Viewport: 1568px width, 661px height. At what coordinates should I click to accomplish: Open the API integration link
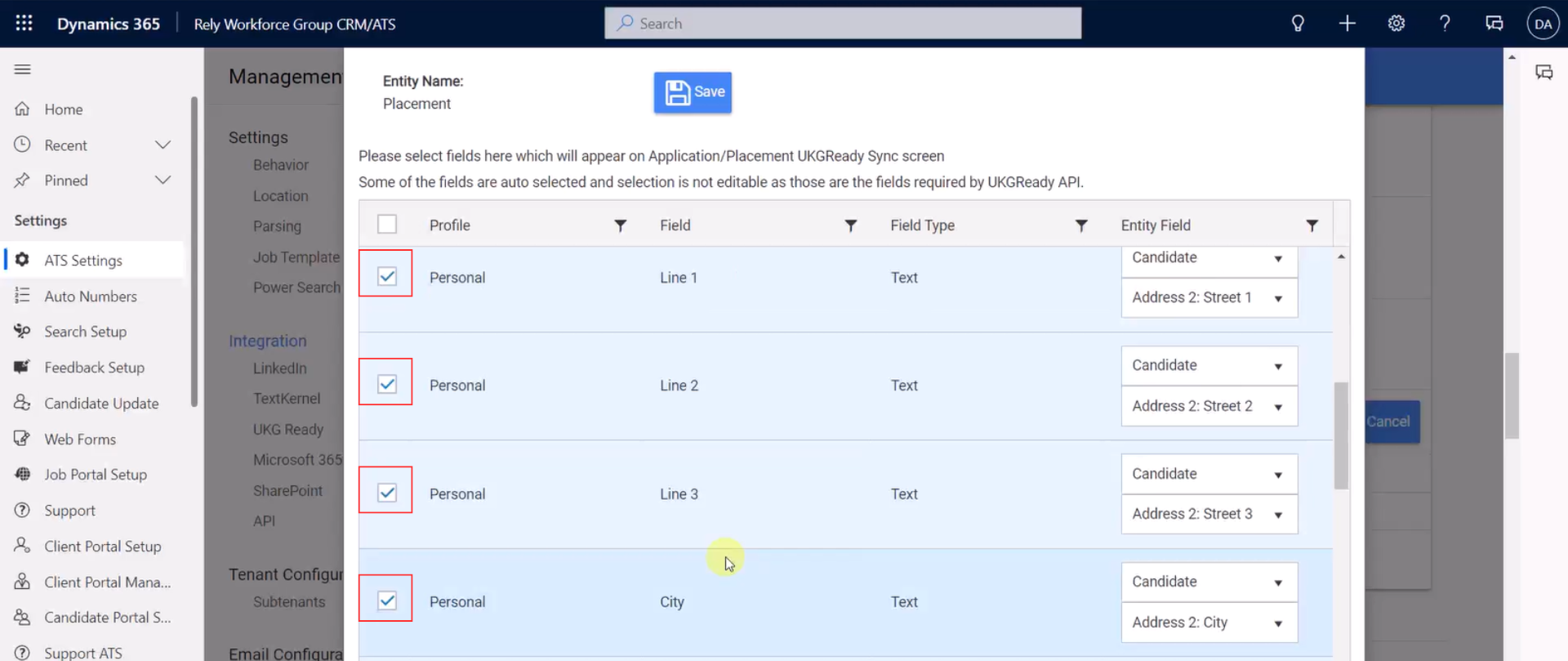[264, 520]
